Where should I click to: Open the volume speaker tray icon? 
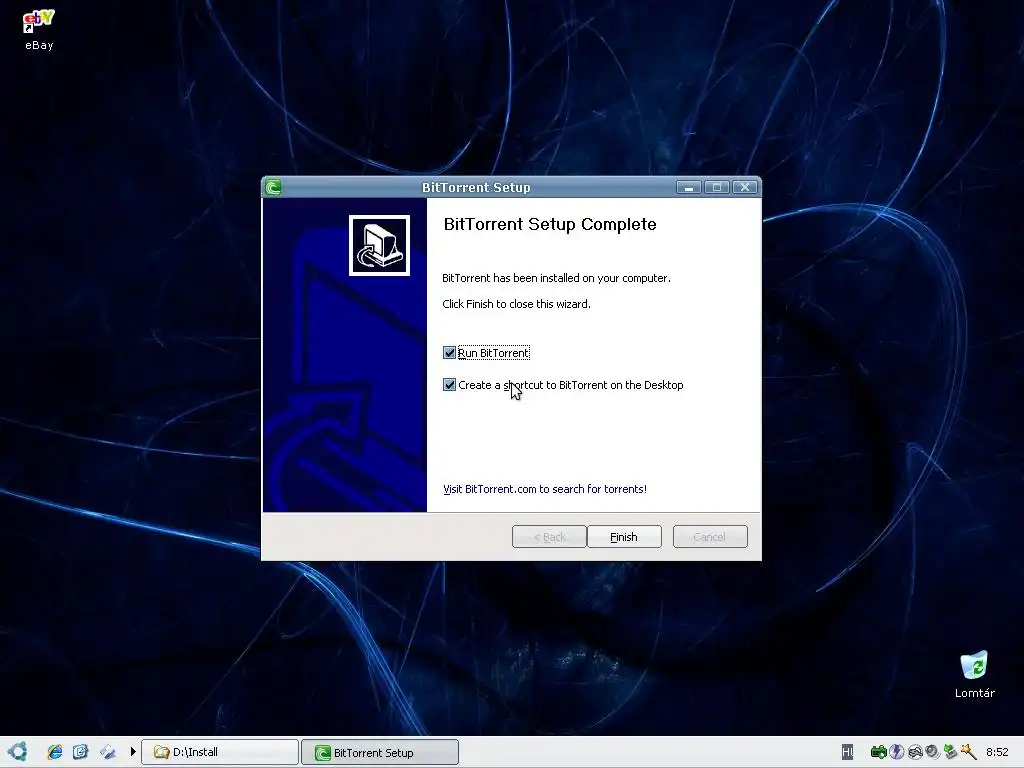932,752
